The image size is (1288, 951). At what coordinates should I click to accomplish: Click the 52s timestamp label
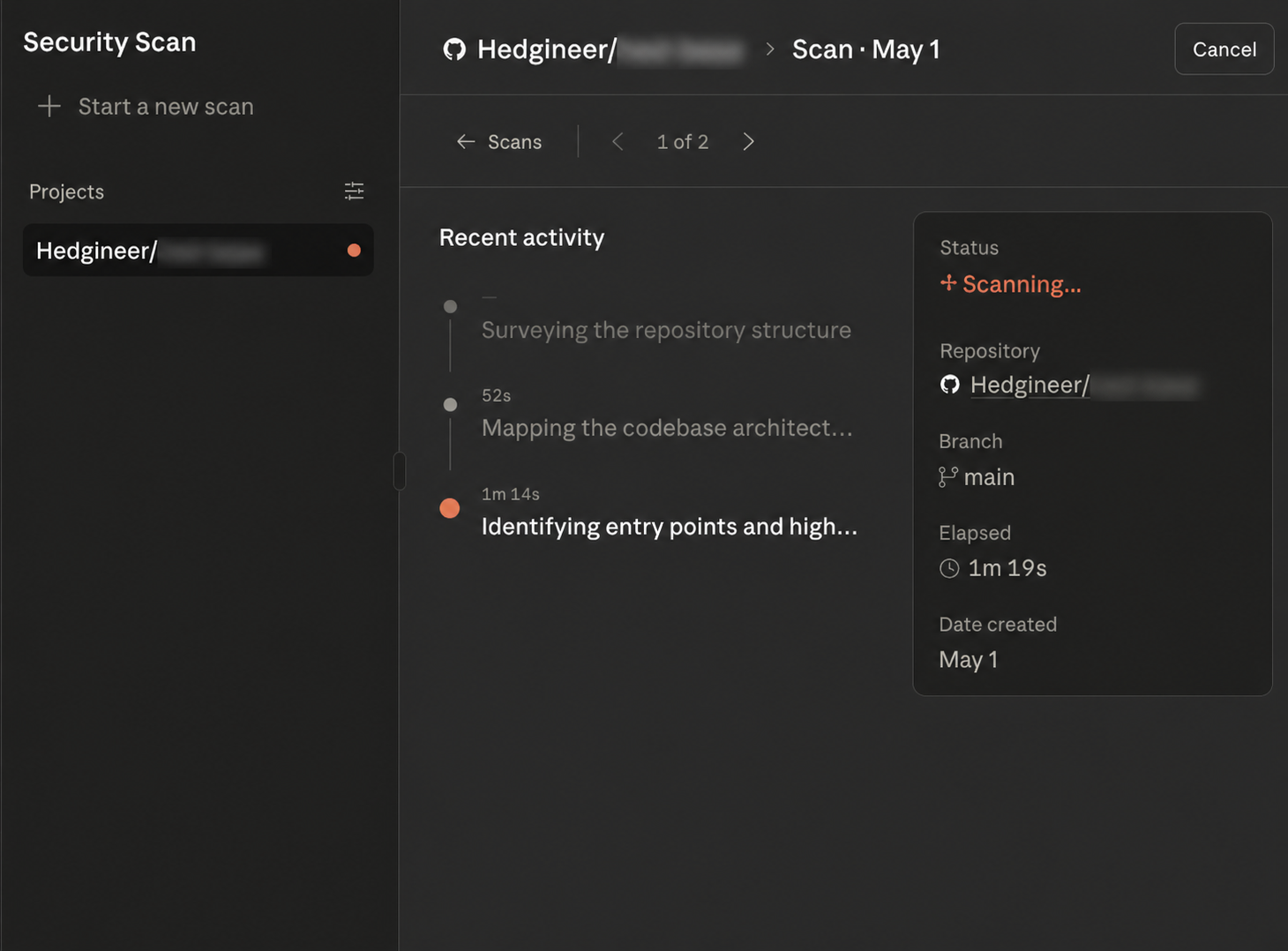pos(497,395)
